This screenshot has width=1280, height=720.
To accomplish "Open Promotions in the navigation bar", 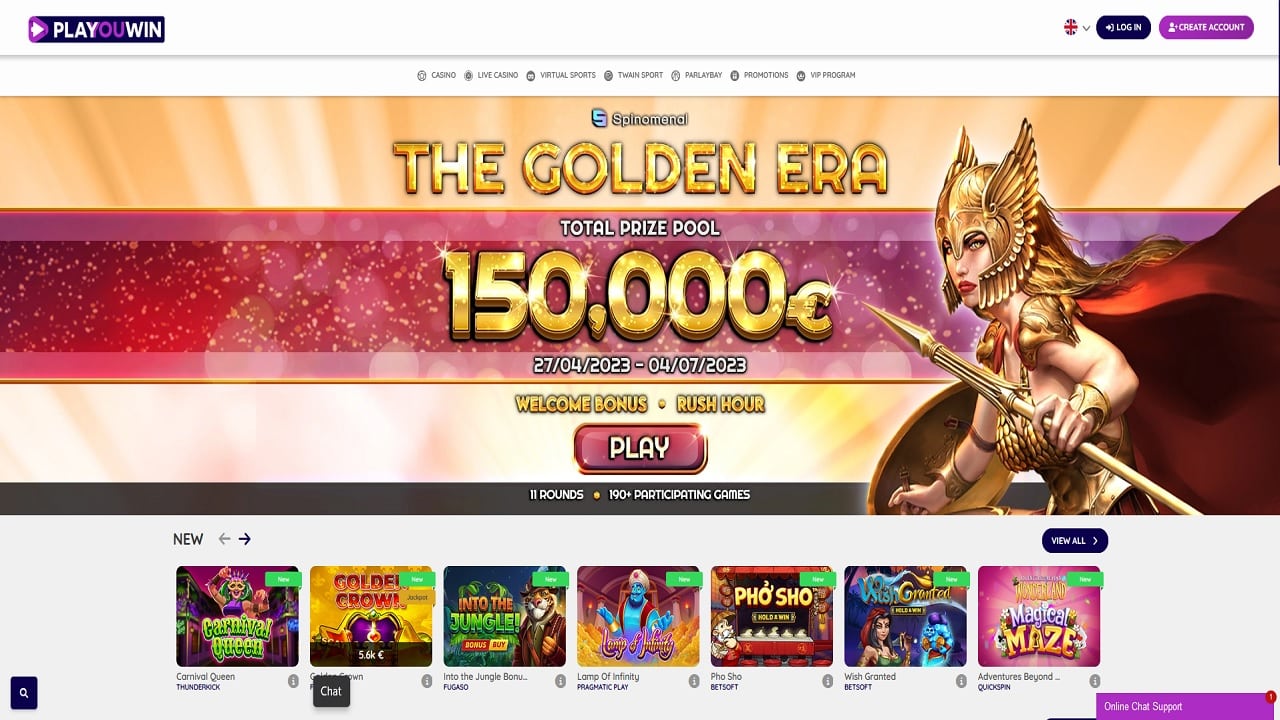I will tap(760, 75).
